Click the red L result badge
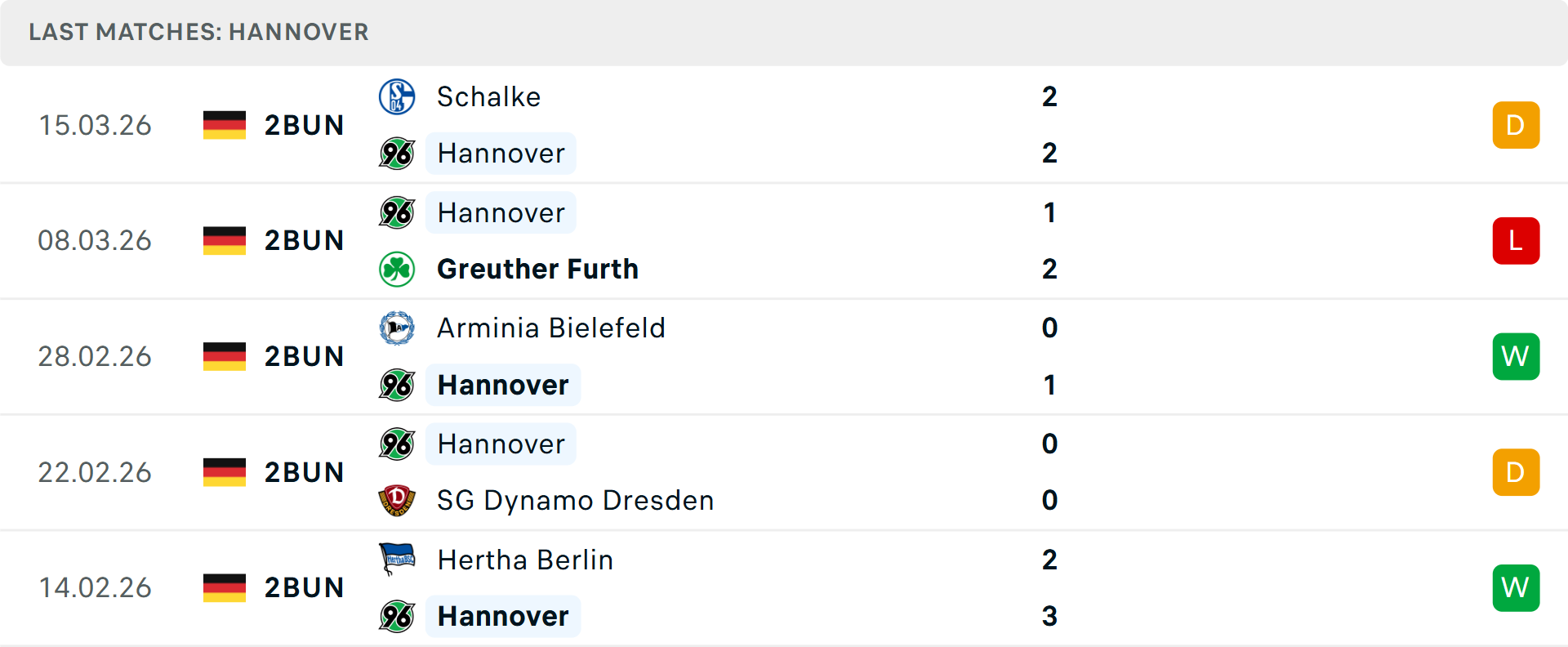 click(1516, 241)
